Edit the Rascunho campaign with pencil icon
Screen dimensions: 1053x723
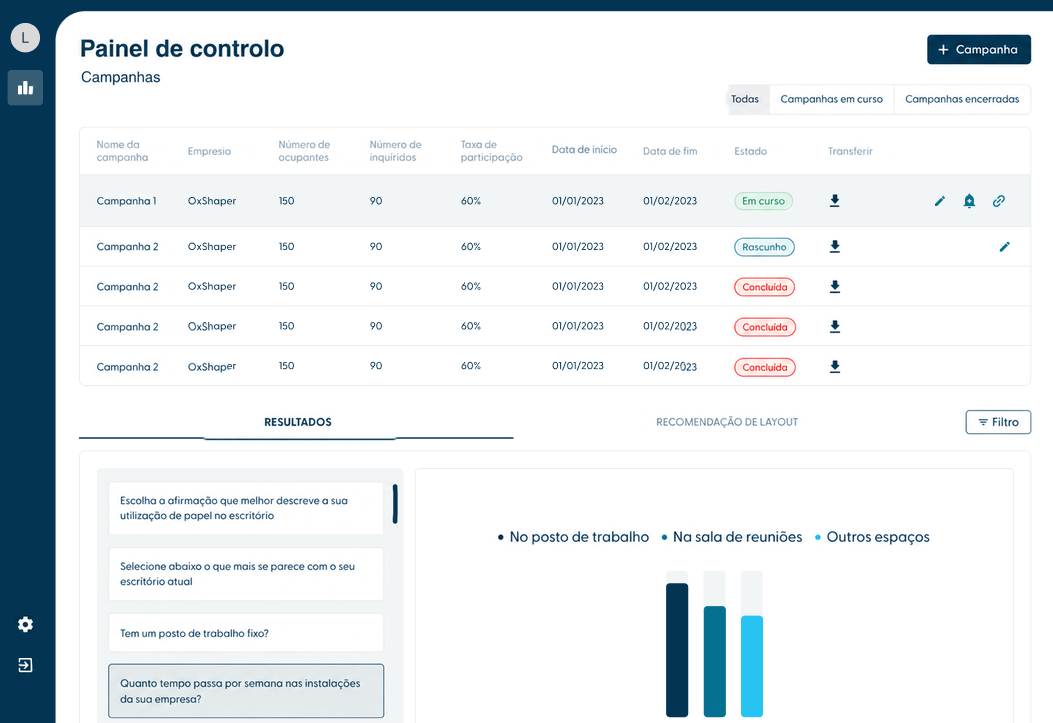click(x=1005, y=247)
